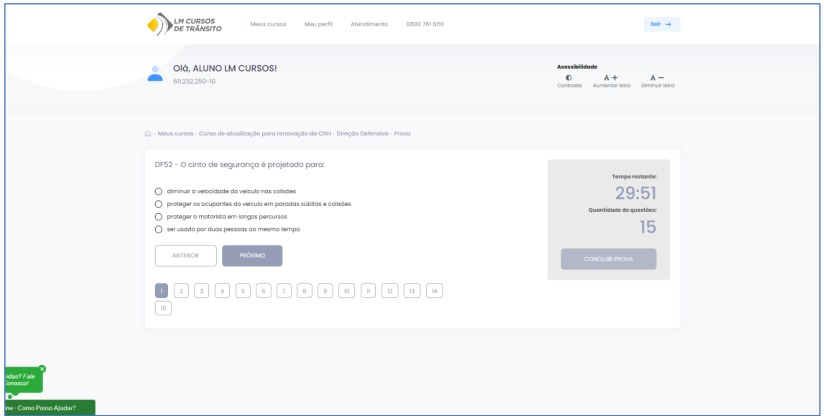Toggle the Contraste accessibility icon
This screenshot has height=416, width=824.
[569, 78]
